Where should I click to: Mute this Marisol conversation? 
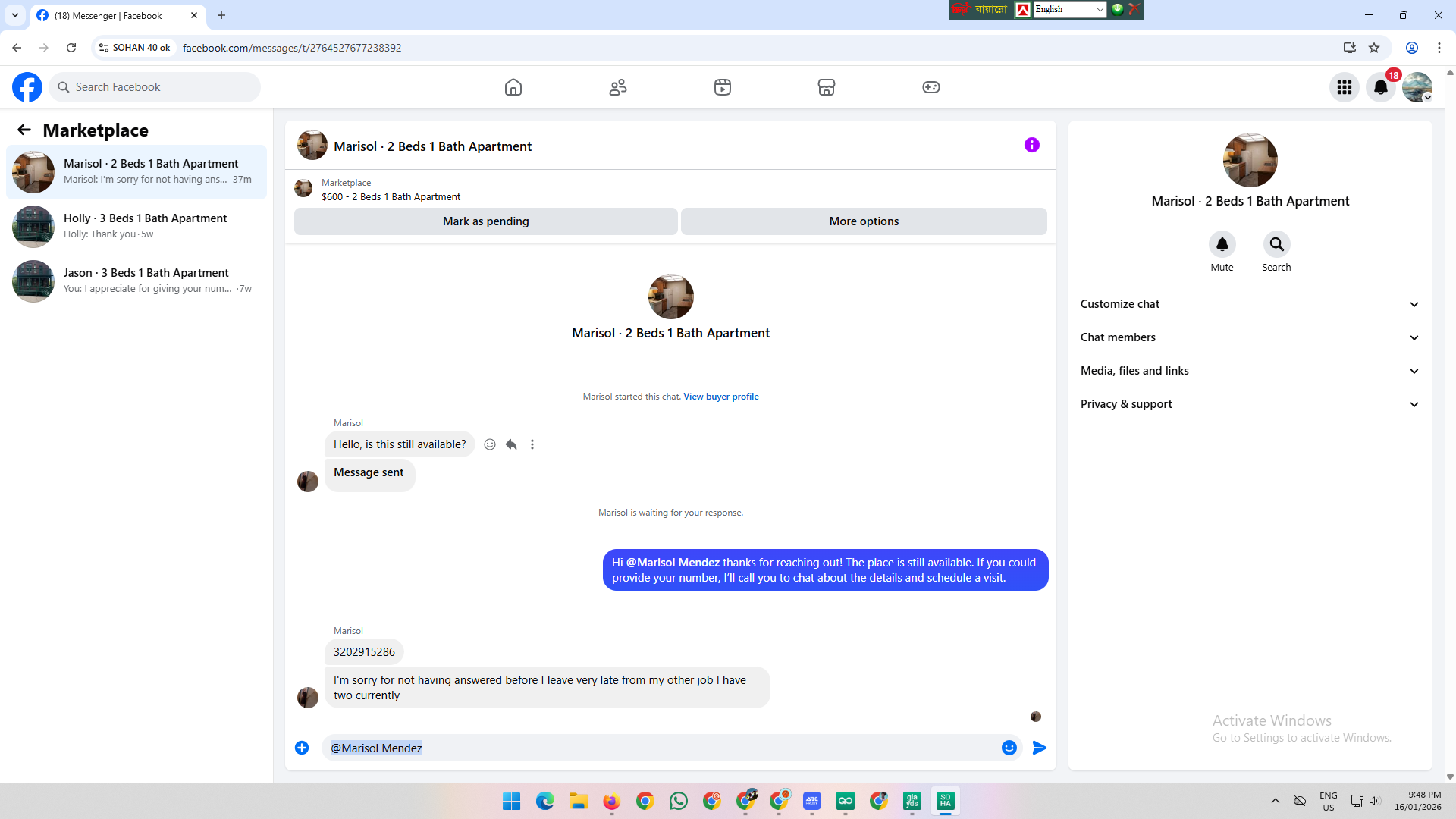pyautogui.click(x=1222, y=244)
